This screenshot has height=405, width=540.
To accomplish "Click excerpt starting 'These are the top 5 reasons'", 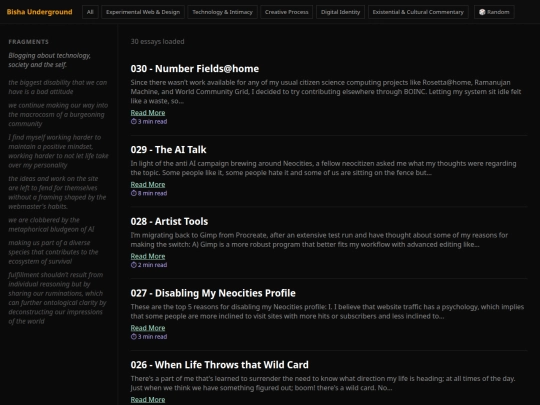I will (327, 311).
